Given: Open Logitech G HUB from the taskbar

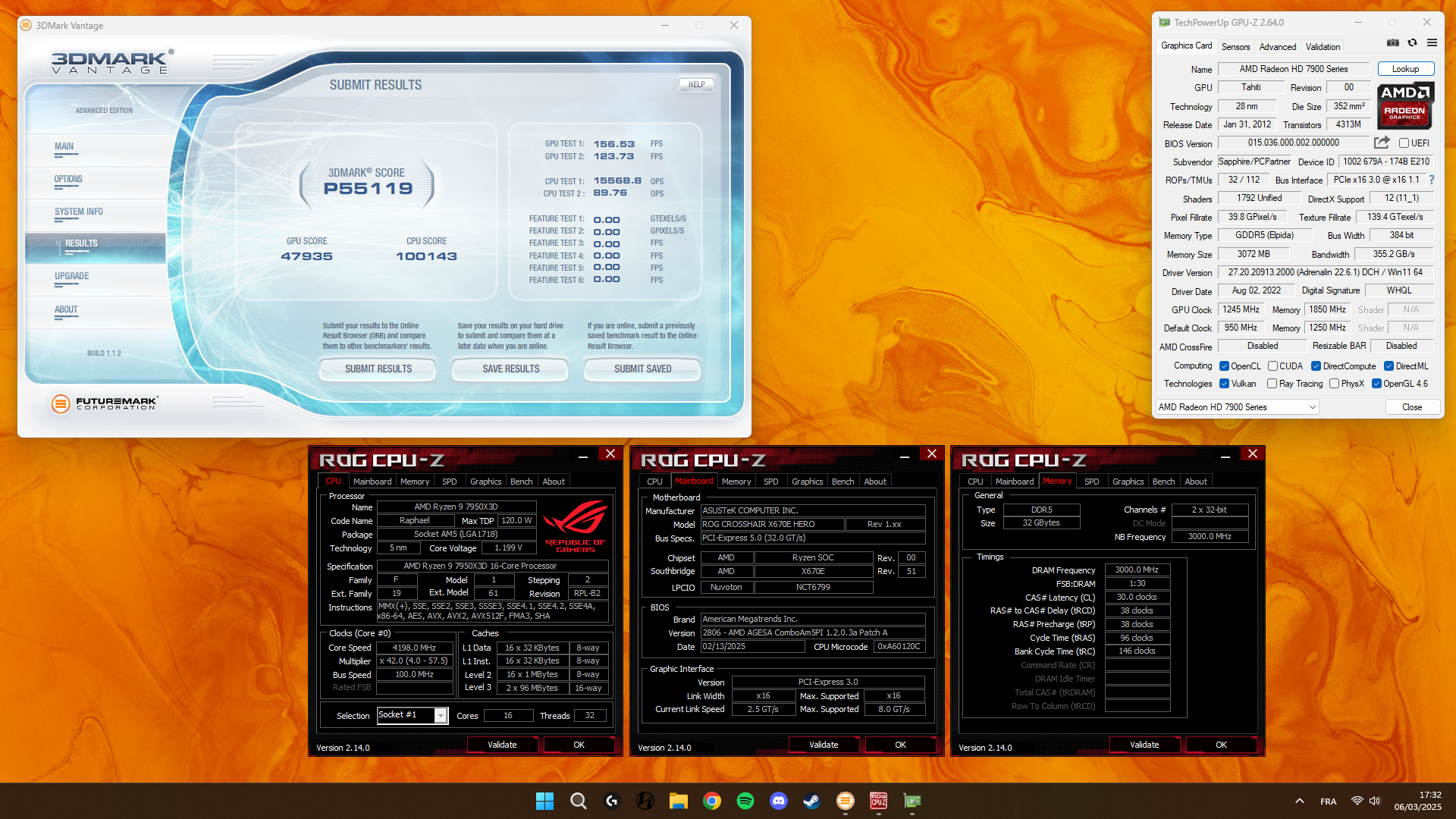Looking at the screenshot, I should (x=612, y=801).
